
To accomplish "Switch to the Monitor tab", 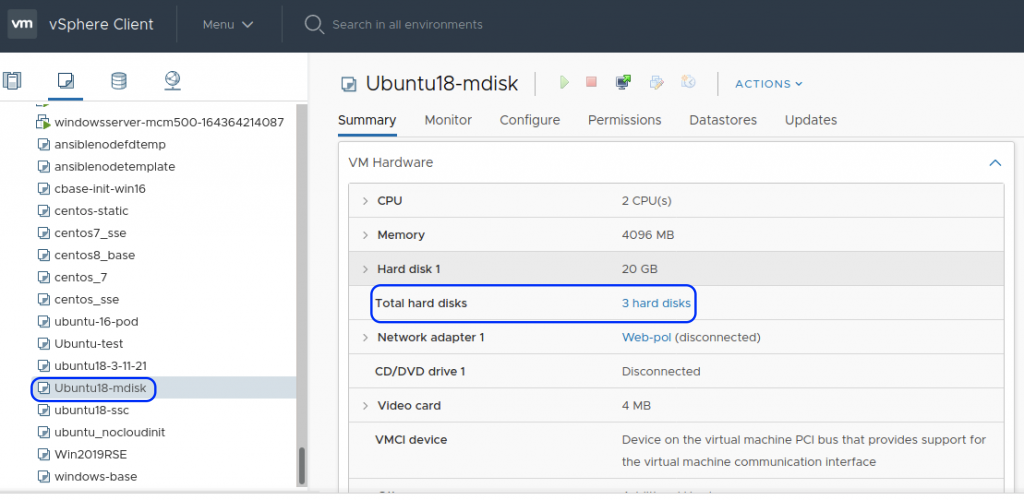I will tap(448, 120).
